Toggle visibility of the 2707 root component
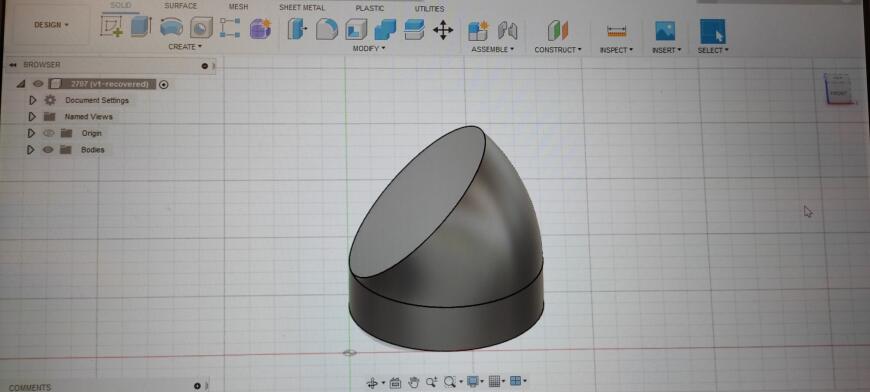The height and width of the screenshot is (392, 870). [38, 84]
